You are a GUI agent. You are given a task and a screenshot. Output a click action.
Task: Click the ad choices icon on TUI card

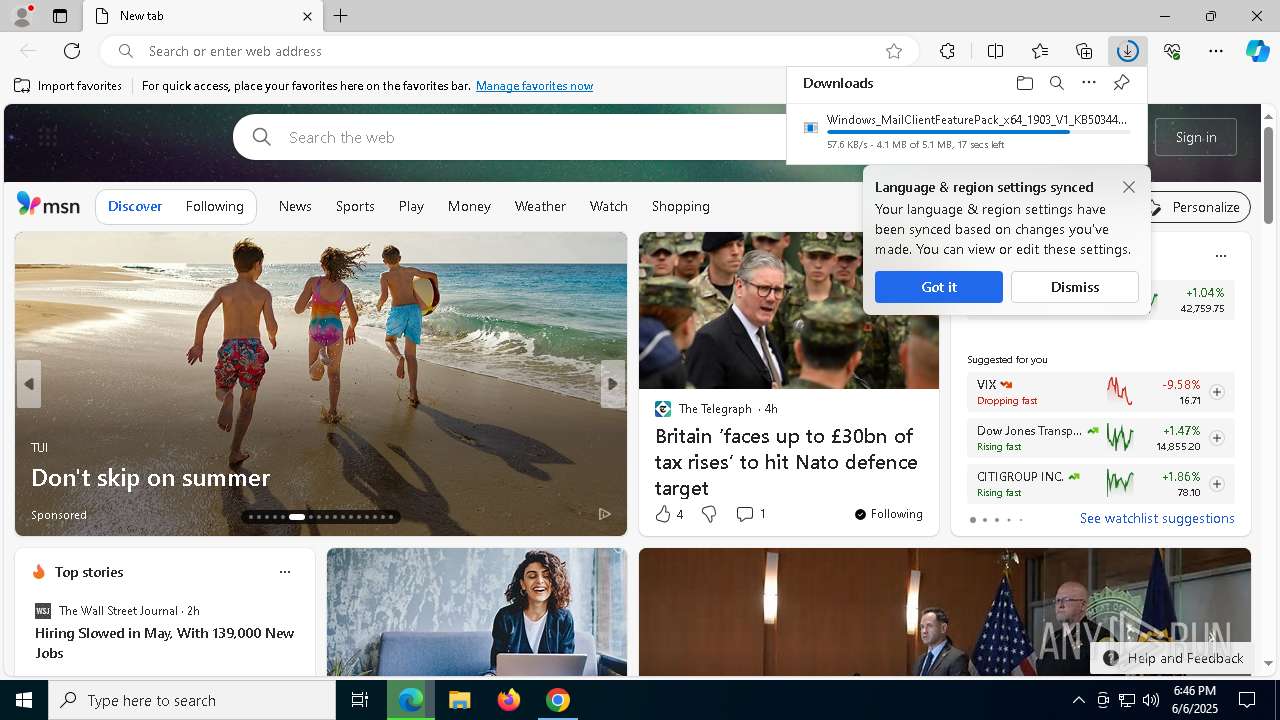[604, 514]
